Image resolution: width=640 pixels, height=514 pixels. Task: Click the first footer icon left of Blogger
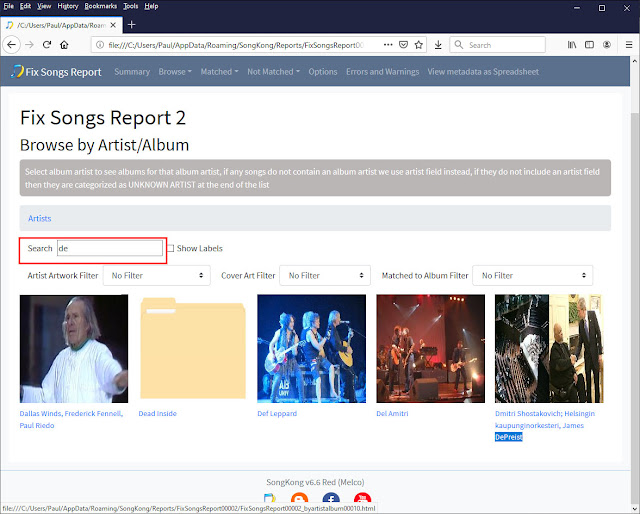(x=269, y=498)
